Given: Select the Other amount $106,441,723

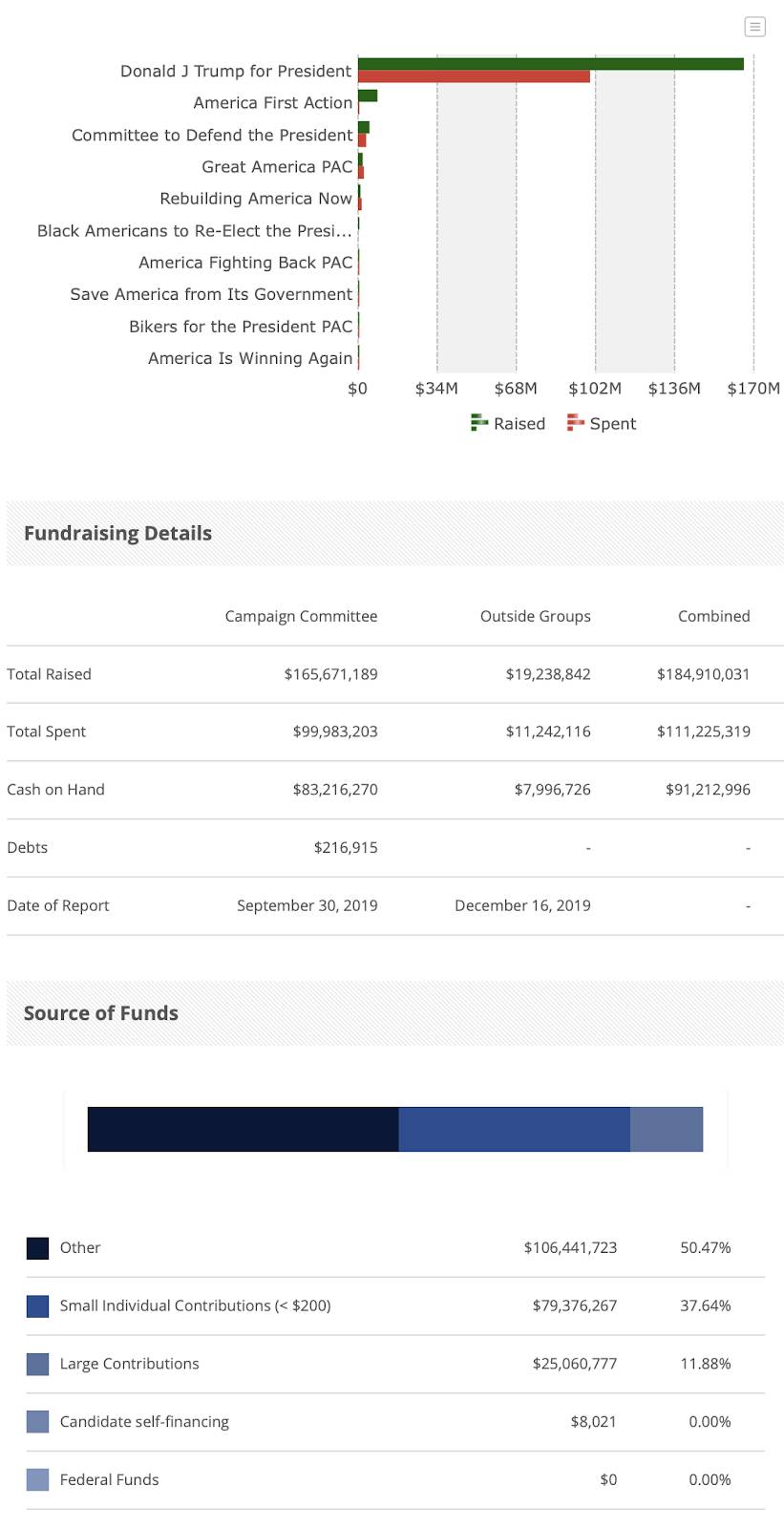Looking at the screenshot, I should (x=570, y=1247).
